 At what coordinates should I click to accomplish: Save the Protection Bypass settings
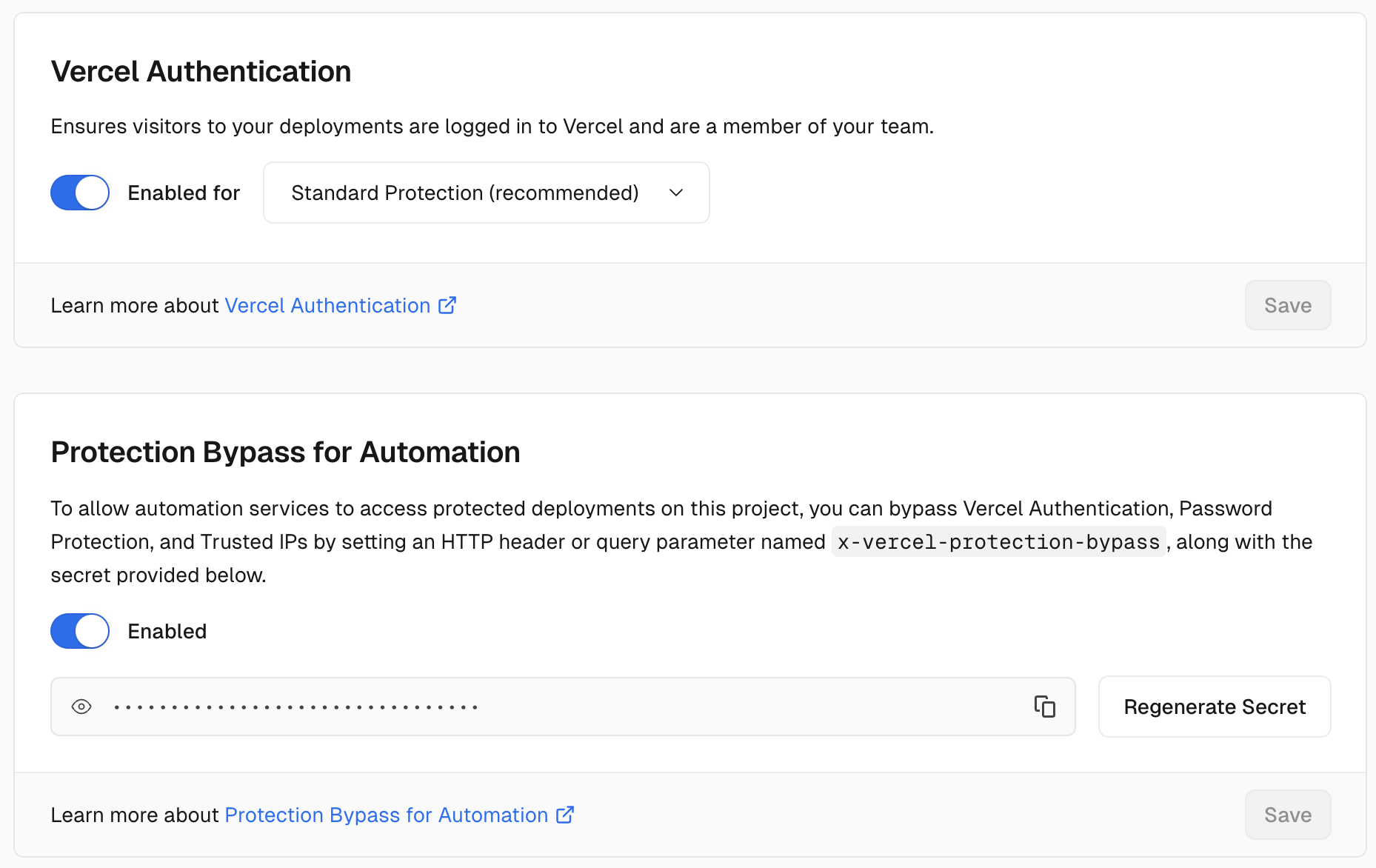(x=1287, y=815)
